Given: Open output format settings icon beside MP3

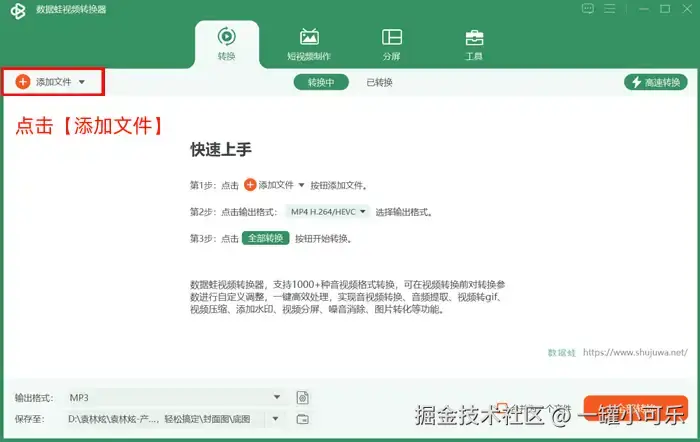Looking at the screenshot, I should point(303,397).
